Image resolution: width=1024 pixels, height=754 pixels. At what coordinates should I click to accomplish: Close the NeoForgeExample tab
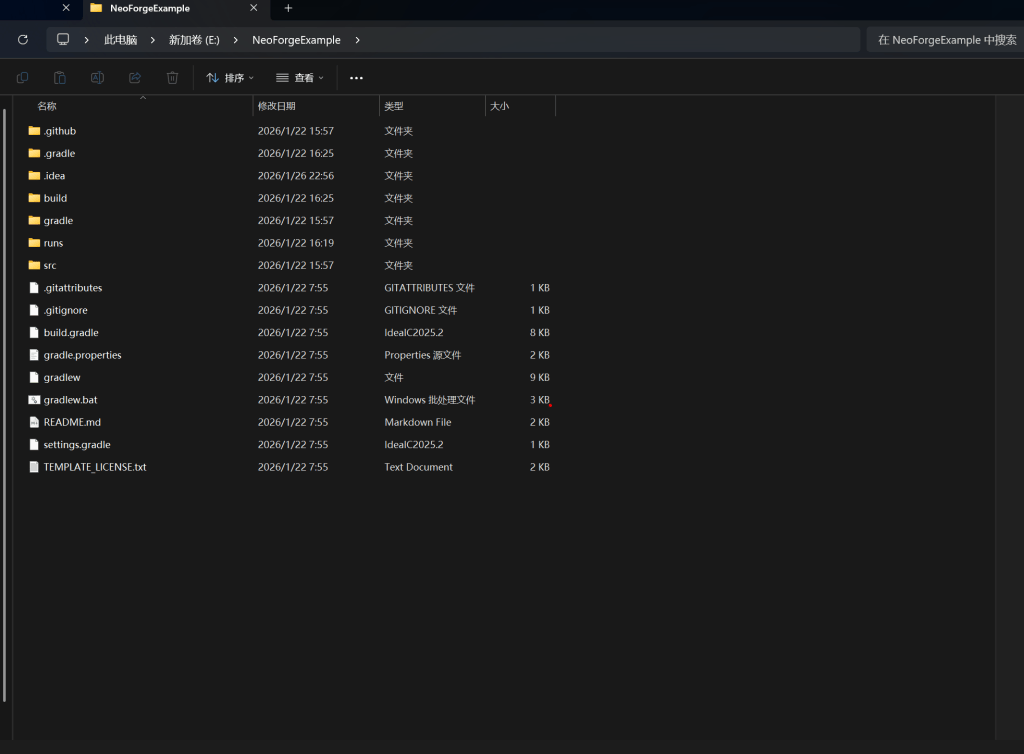point(254,8)
